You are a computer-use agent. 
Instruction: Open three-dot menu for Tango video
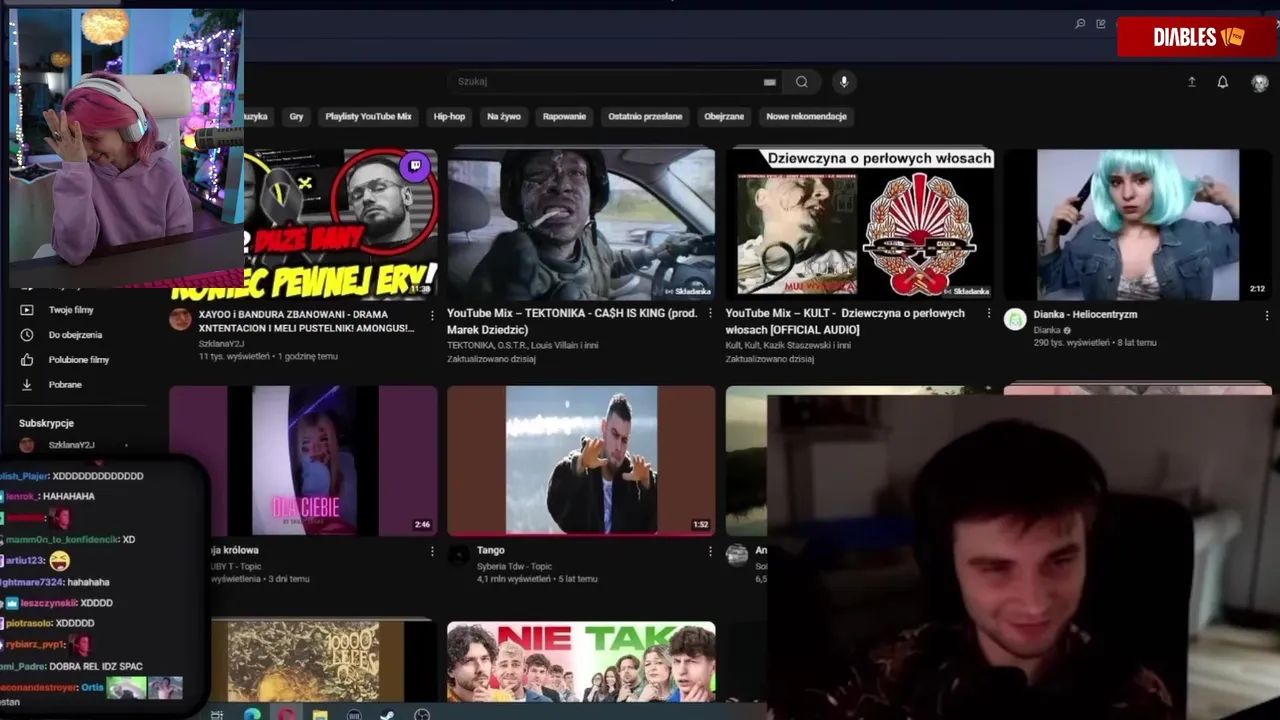pos(710,551)
